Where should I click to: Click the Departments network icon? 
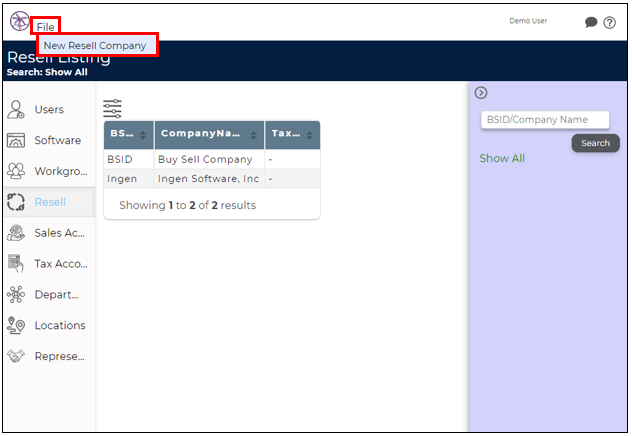click(x=16, y=295)
